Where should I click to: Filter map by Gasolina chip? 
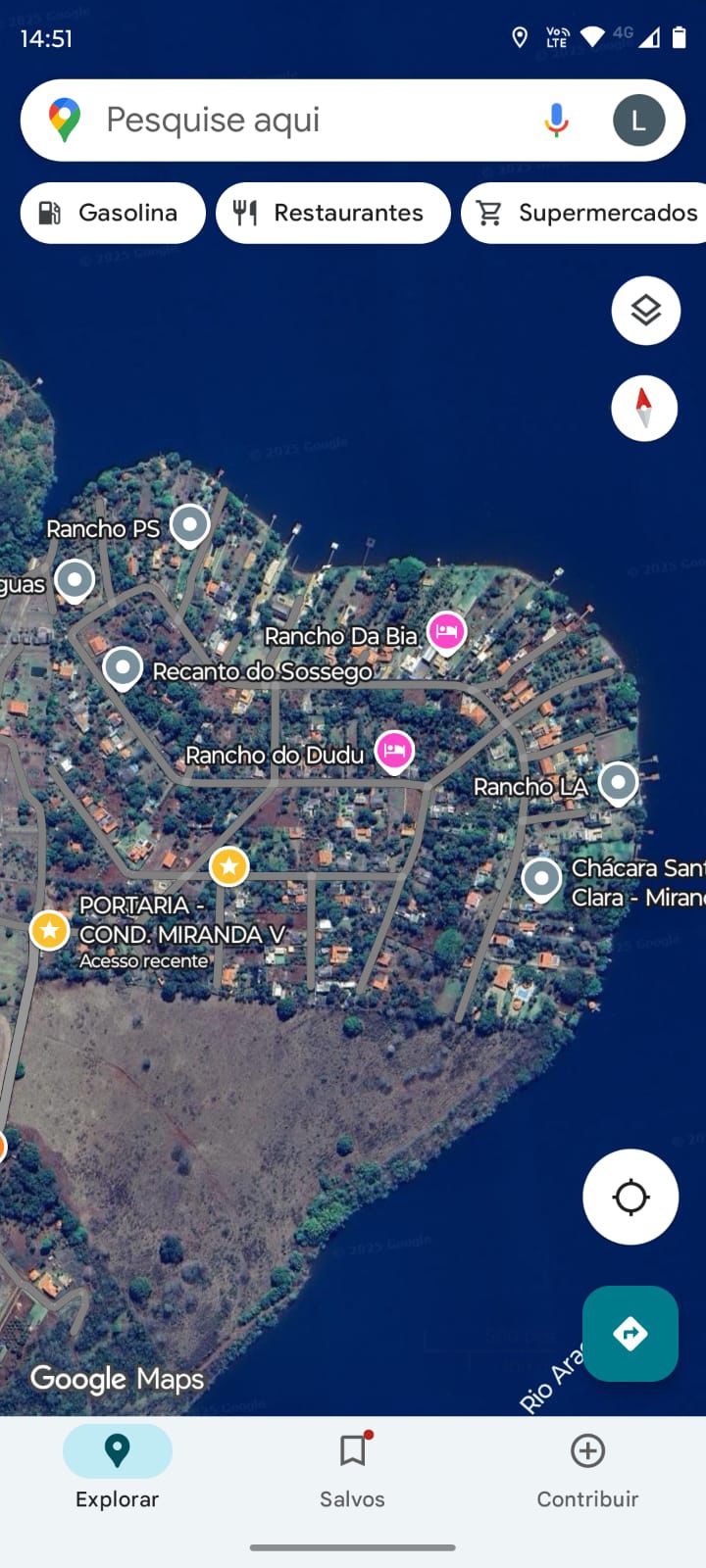pyautogui.click(x=113, y=213)
